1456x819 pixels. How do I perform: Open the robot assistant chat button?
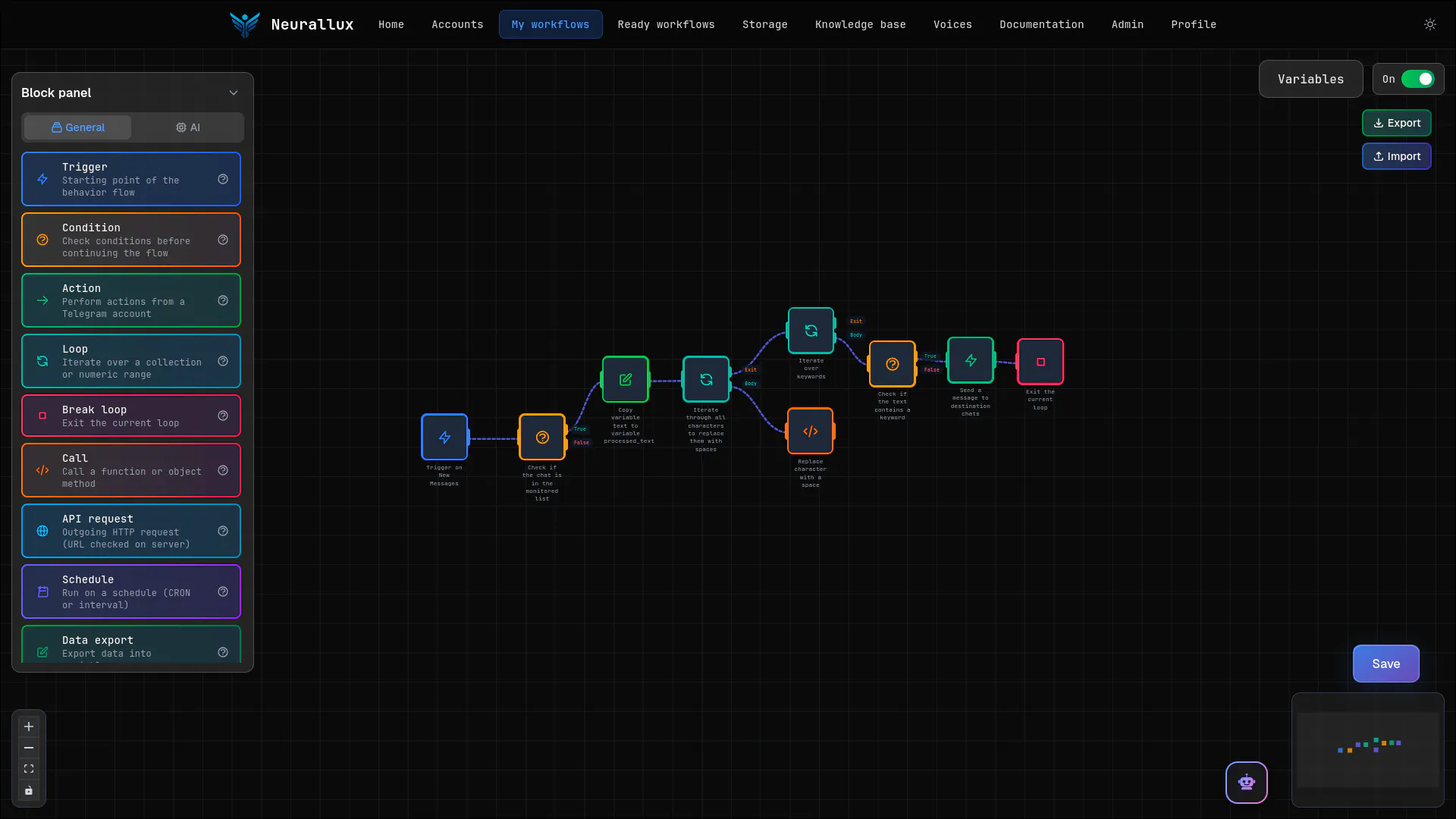1247,783
